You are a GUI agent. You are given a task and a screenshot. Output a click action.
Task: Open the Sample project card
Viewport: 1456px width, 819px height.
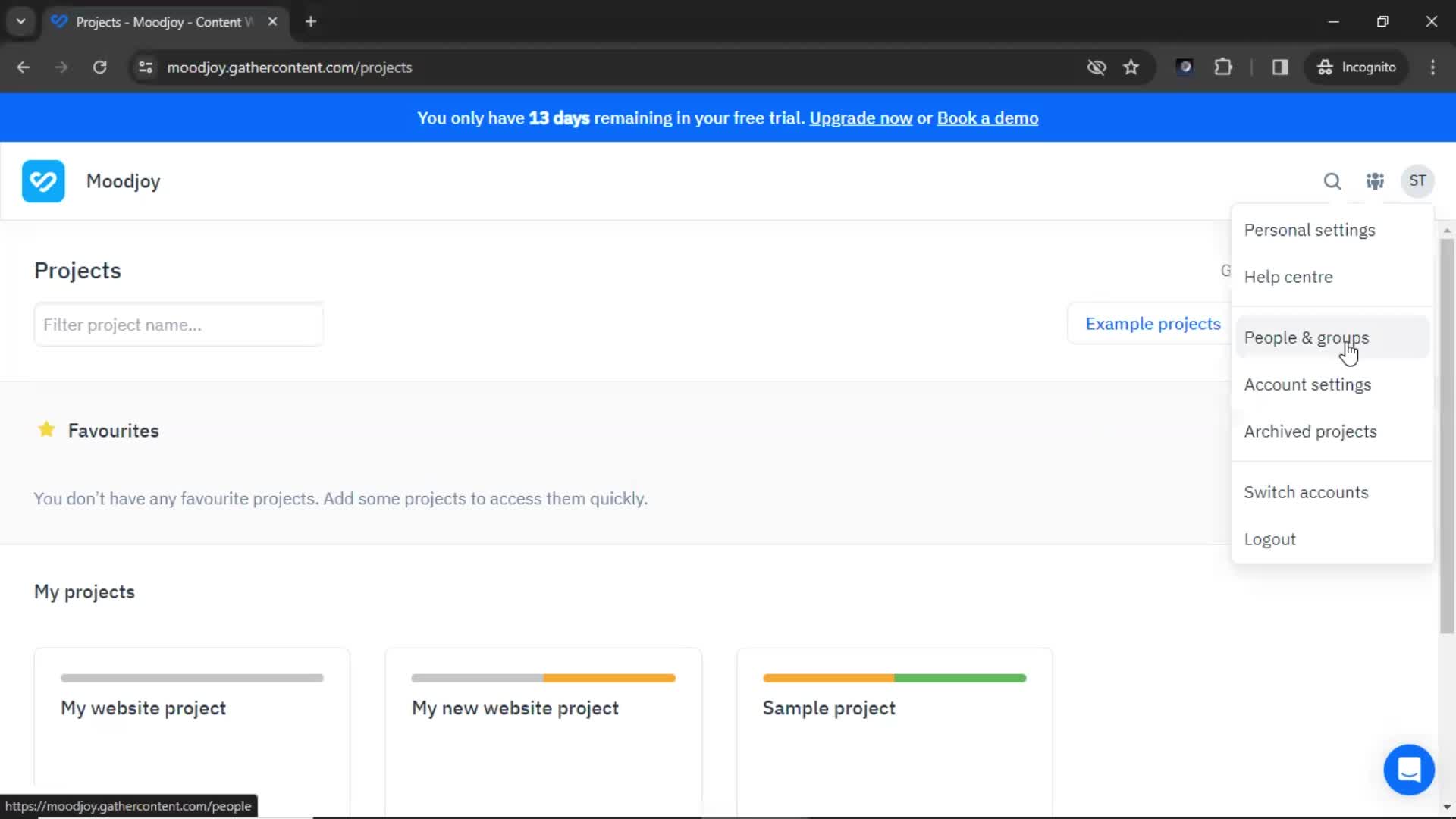tap(894, 733)
